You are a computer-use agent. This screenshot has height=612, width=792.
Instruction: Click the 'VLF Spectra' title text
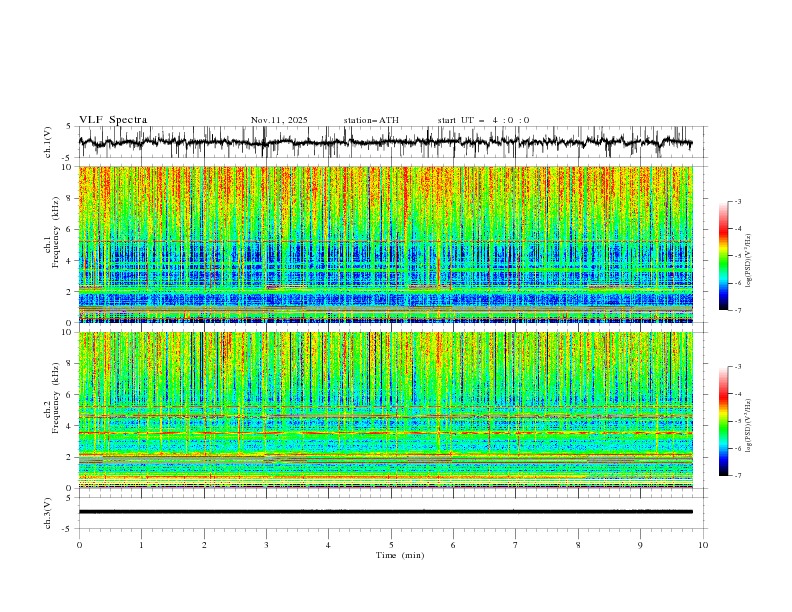(113, 120)
